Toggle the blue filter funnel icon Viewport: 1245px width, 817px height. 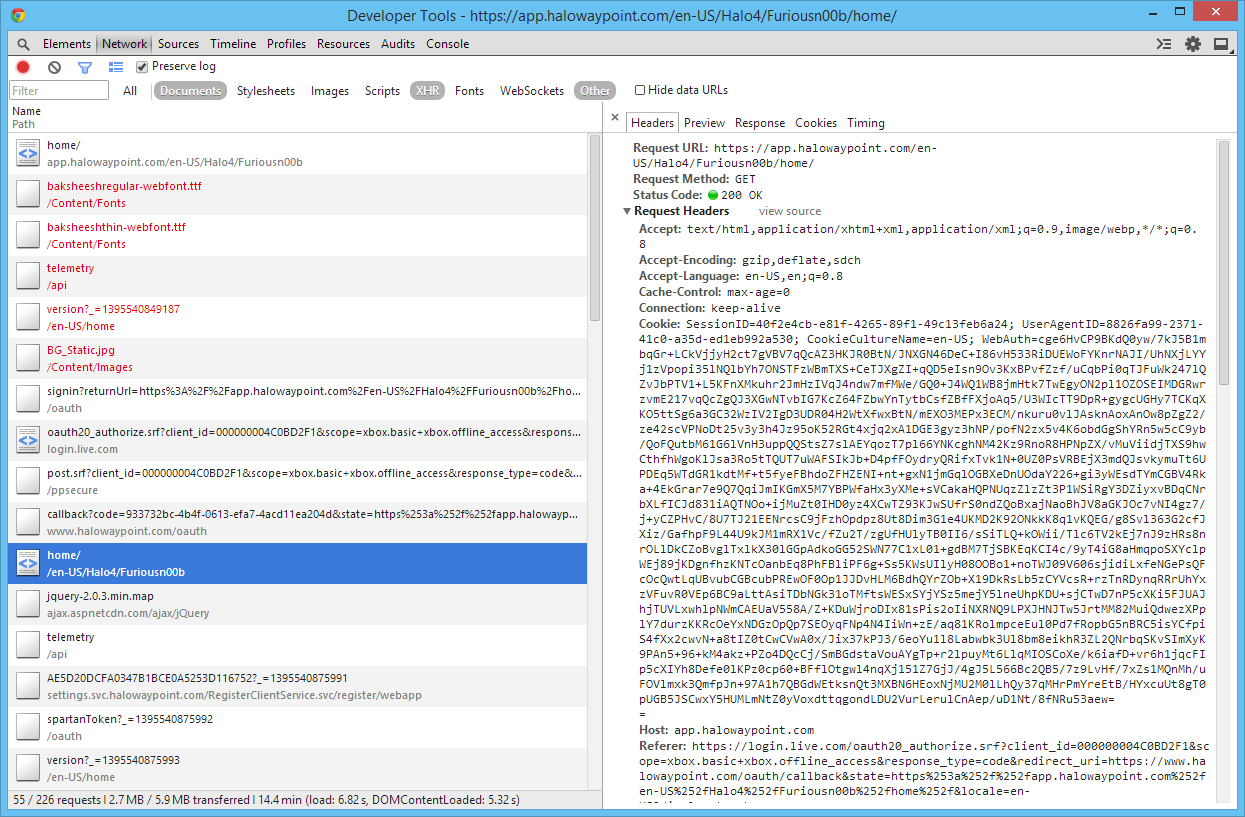coord(85,67)
